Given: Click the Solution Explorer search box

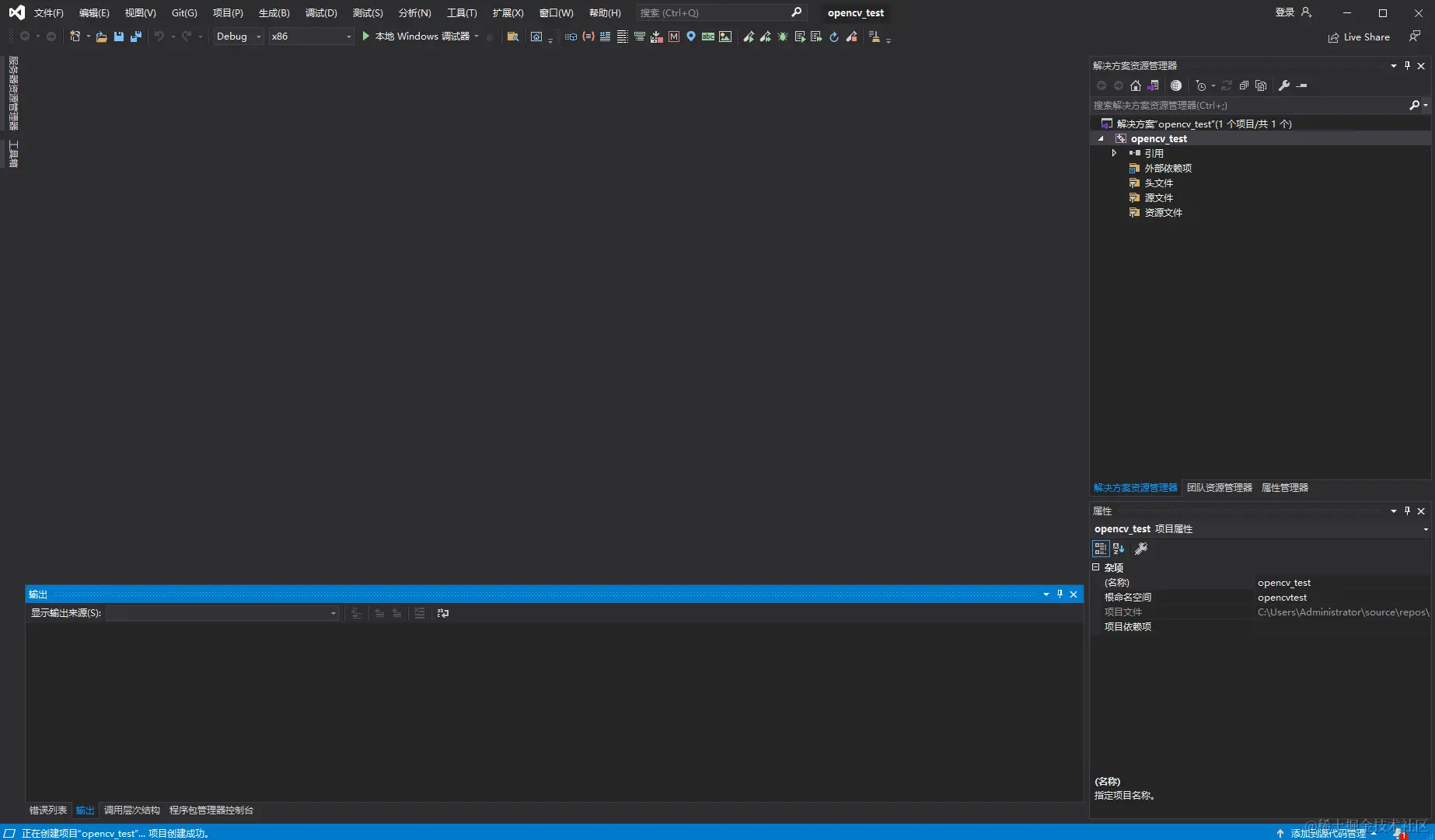Looking at the screenshot, I should click(x=1244, y=105).
